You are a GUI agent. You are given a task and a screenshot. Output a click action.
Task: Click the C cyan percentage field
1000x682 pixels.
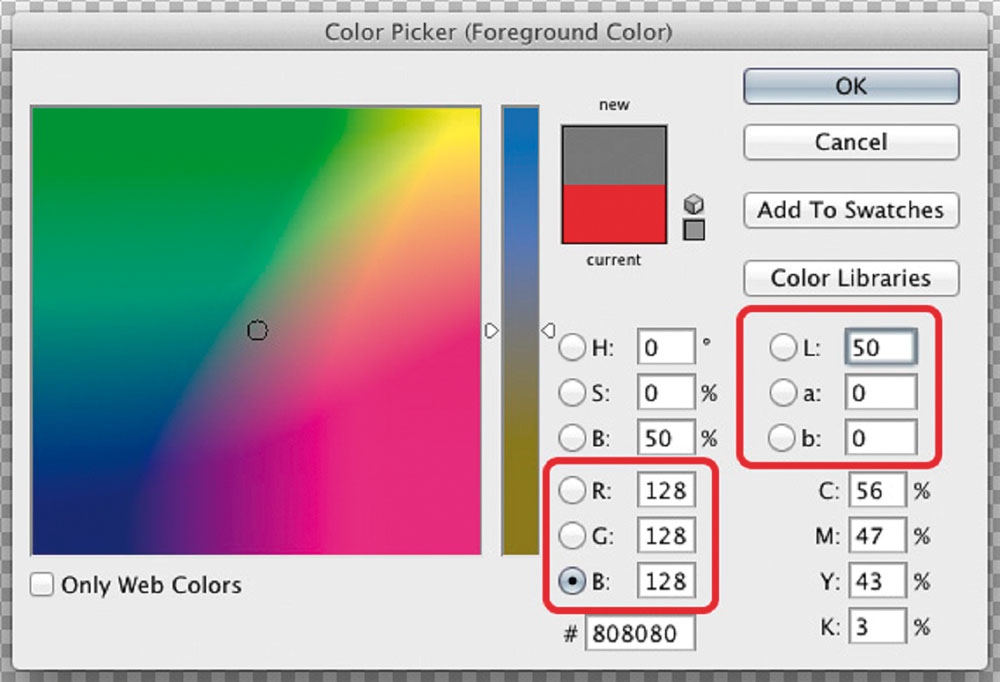[x=877, y=491]
